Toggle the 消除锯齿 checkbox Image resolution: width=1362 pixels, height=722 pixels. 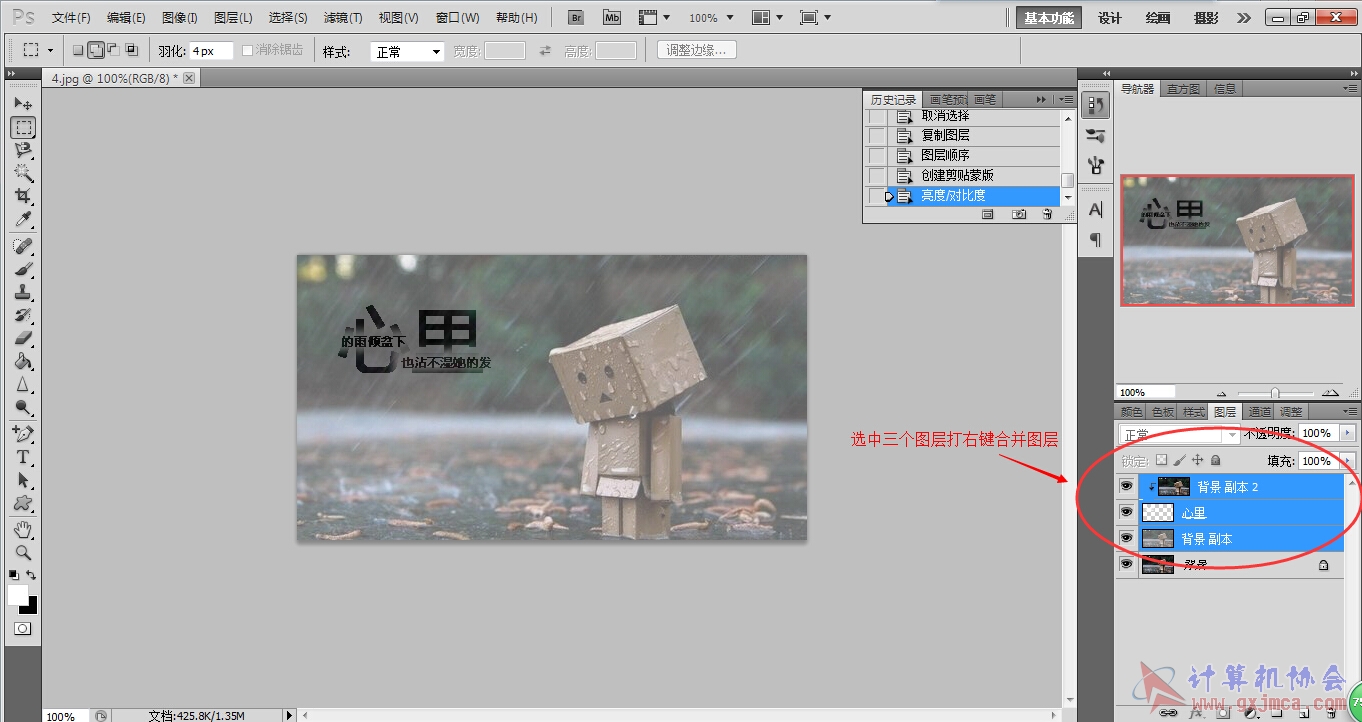click(248, 50)
